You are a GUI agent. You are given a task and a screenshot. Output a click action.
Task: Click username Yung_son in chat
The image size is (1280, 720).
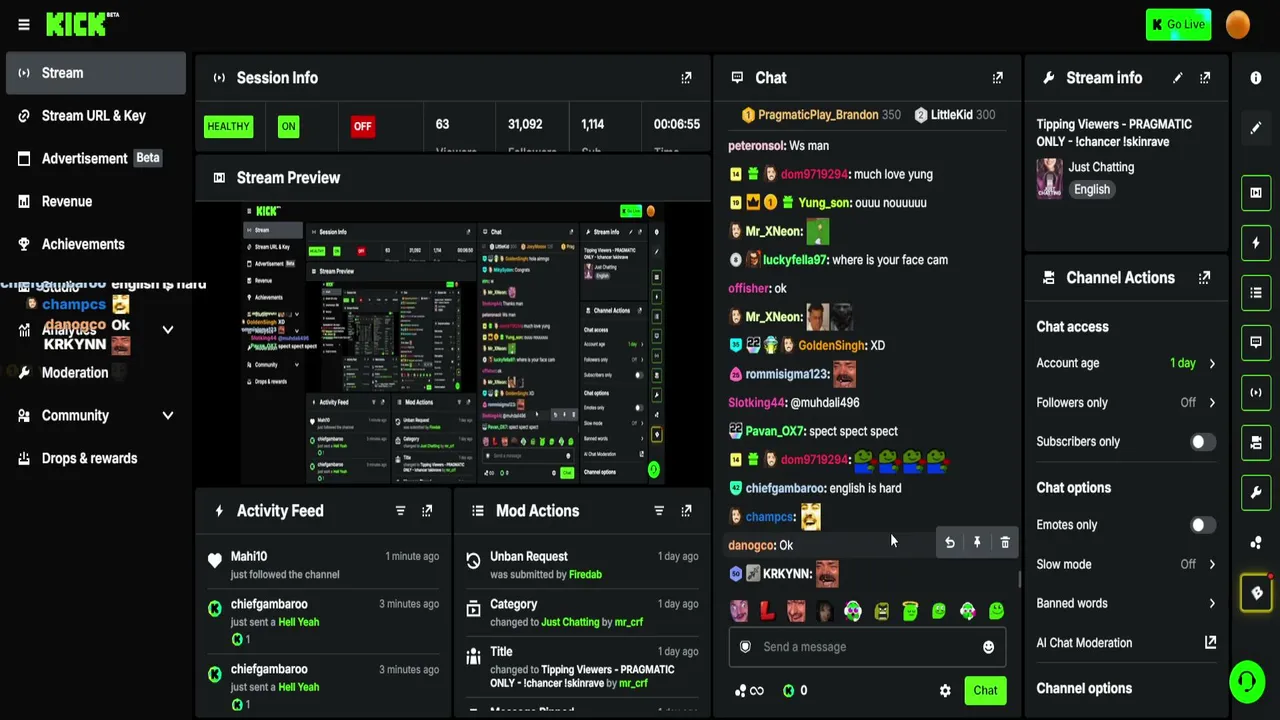[825, 203]
